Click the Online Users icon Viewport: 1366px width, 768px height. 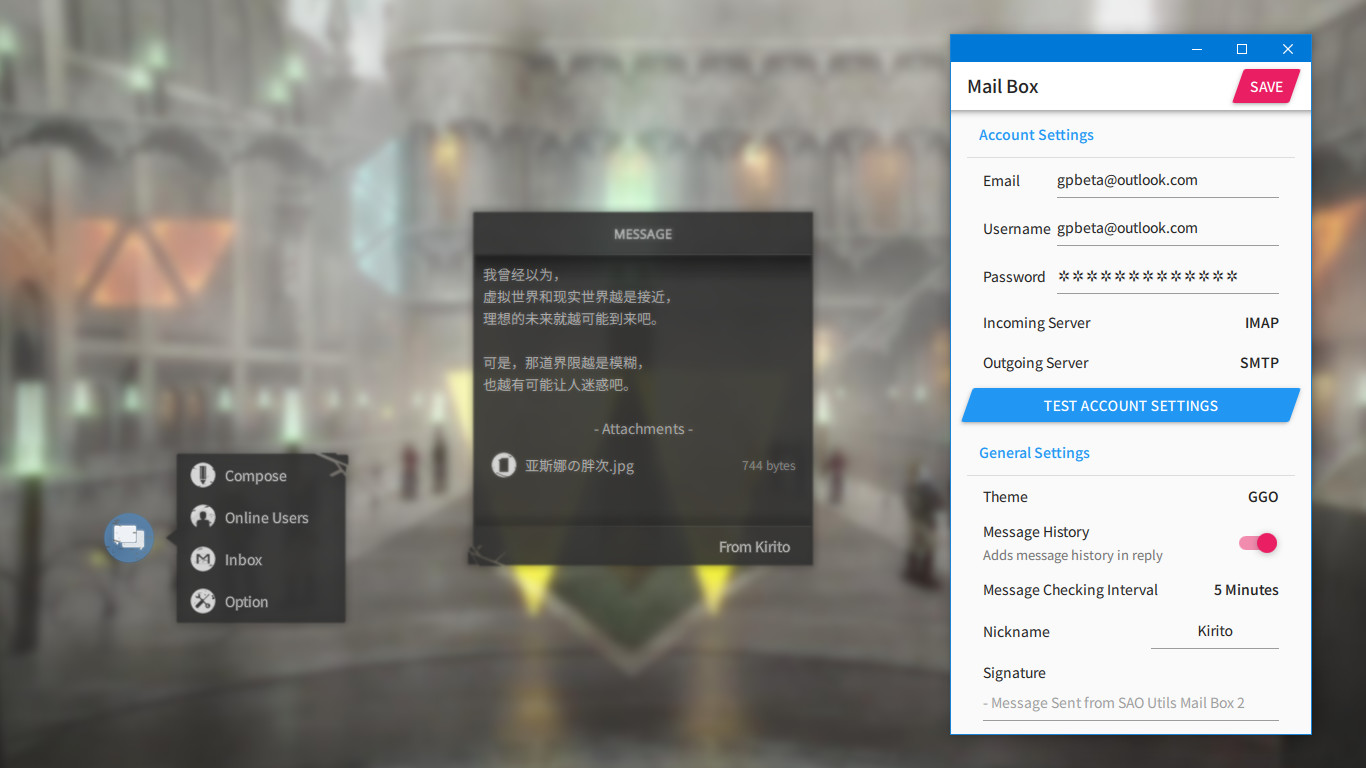pos(202,517)
